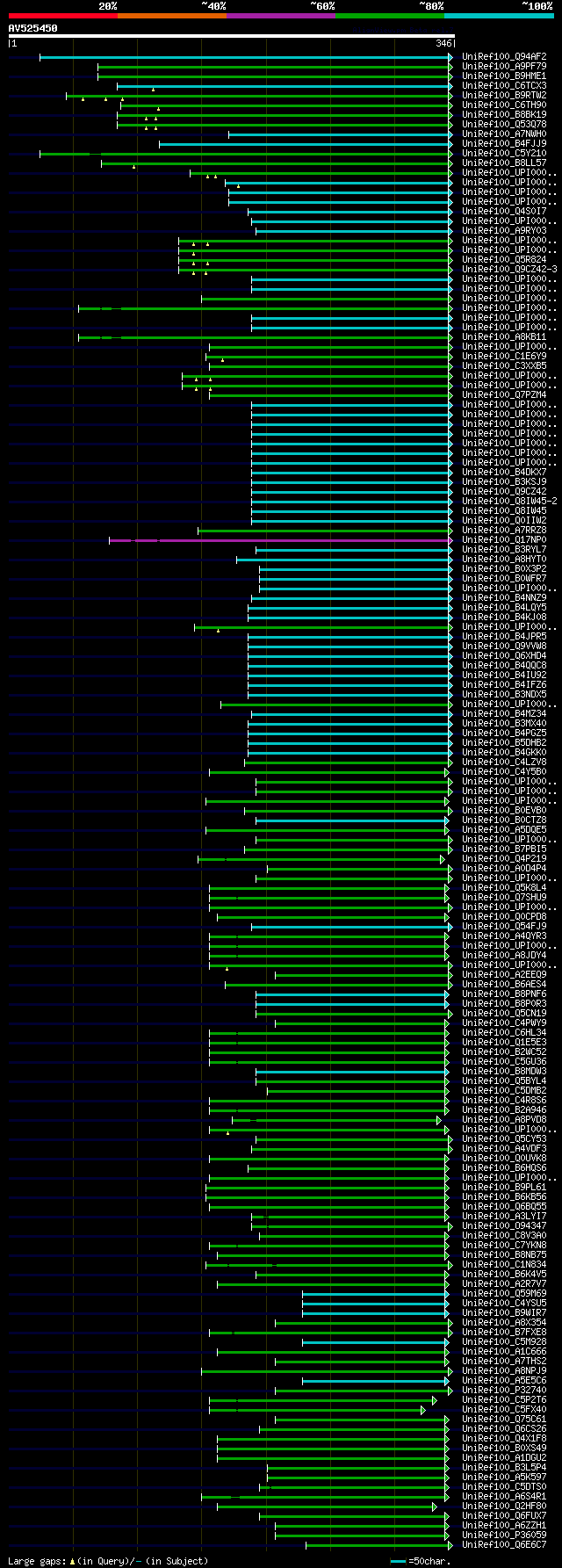Select hit label UniRef100_Q6XHD4
The image size is (562, 1568).
(x=504, y=656)
